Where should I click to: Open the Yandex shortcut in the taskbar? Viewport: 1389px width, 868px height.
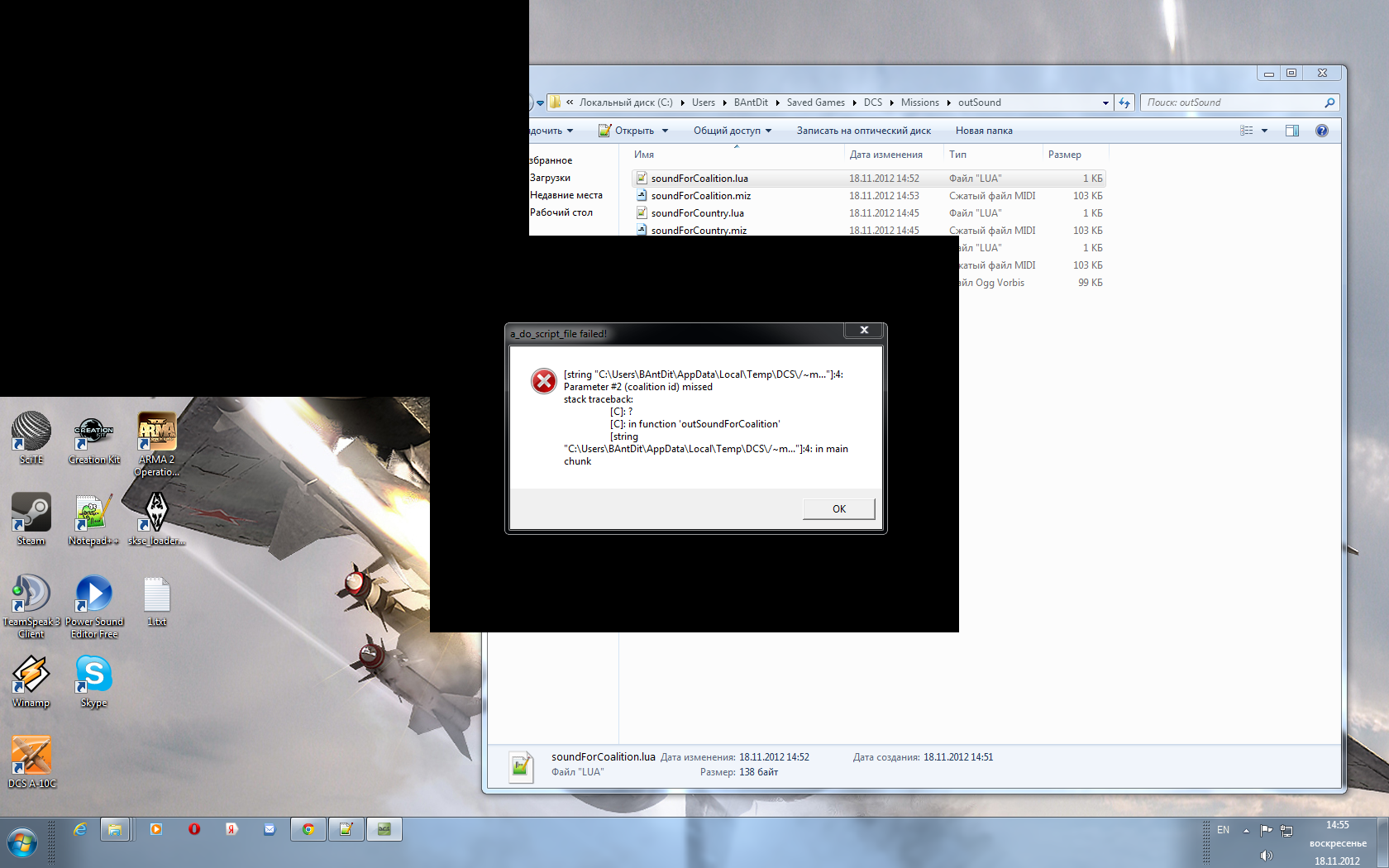pyautogui.click(x=232, y=829)
